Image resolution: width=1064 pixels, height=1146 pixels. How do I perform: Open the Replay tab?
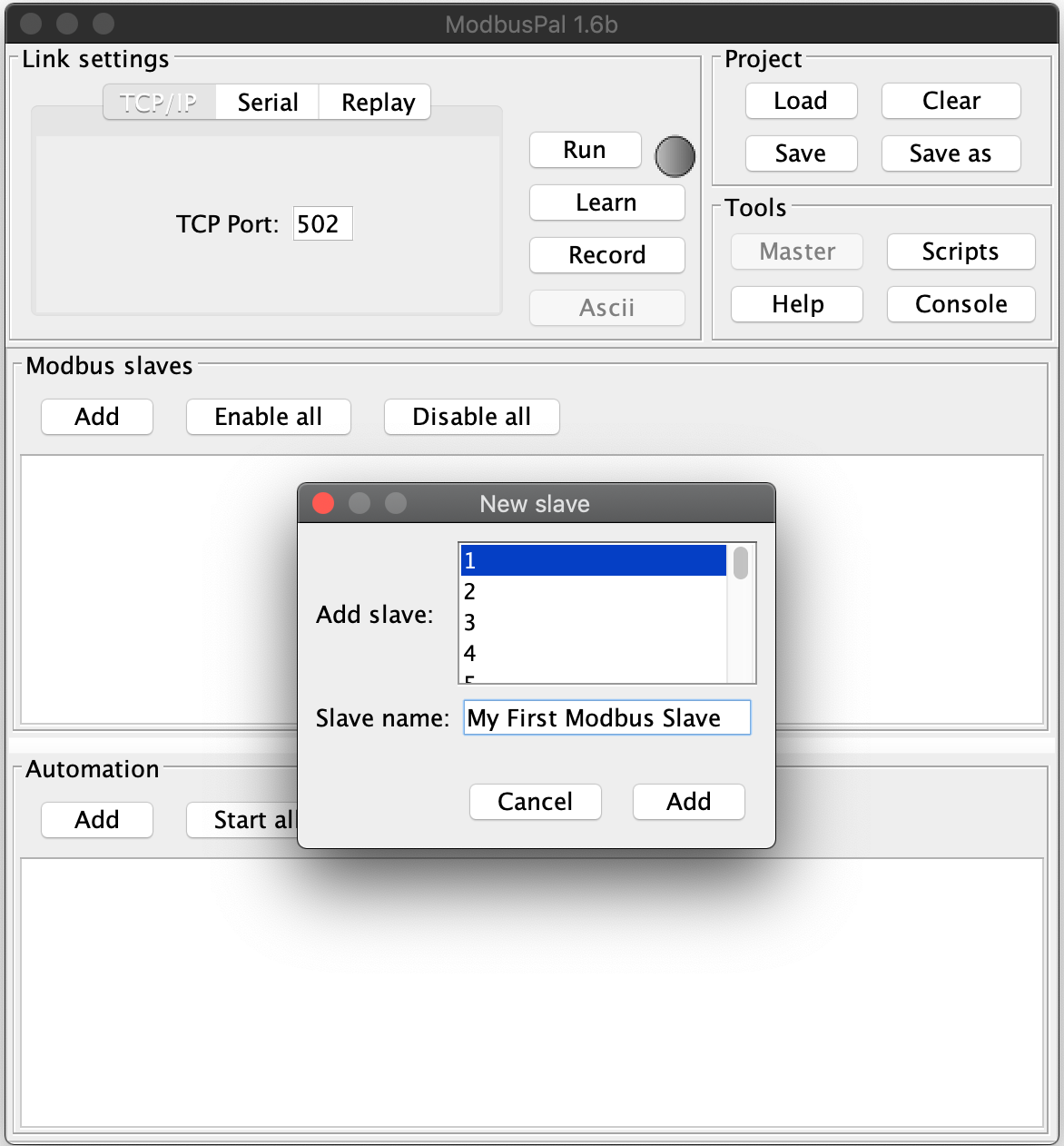pyautogui.click(x=378, y=103)
